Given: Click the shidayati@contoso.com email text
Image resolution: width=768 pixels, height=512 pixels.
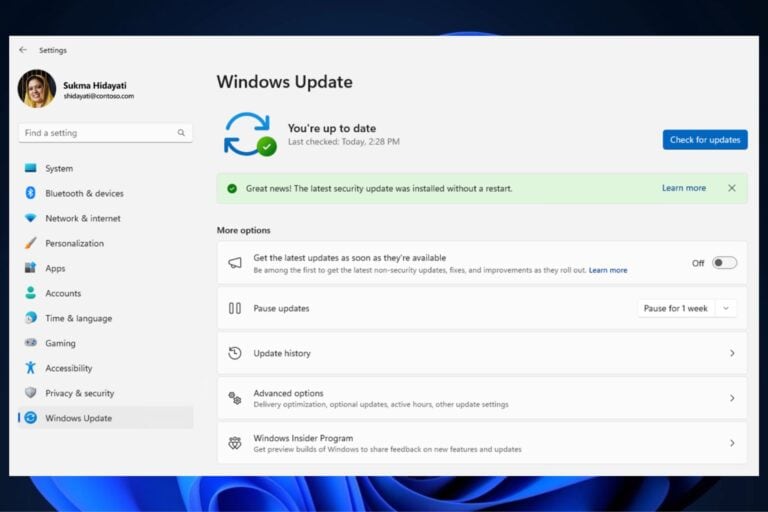Looking at the screenshot, I should [x=98, y=96].
